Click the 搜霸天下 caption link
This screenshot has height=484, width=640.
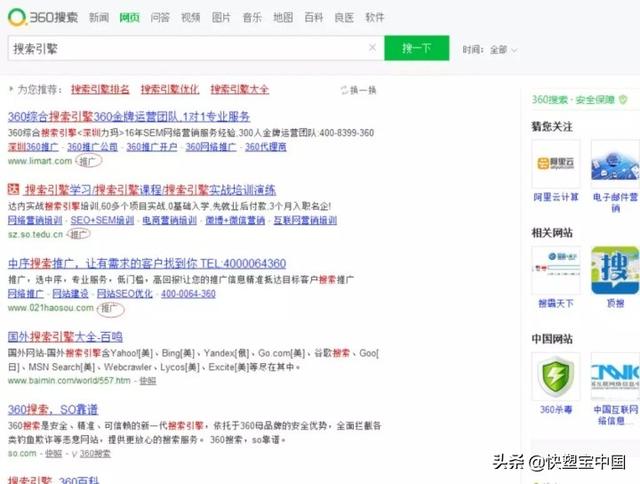556,303
